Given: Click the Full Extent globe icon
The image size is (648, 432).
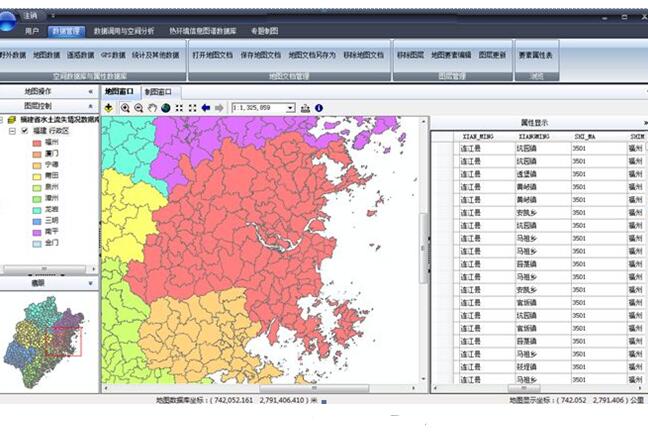Looking at the screenshot, I should 165,107.
